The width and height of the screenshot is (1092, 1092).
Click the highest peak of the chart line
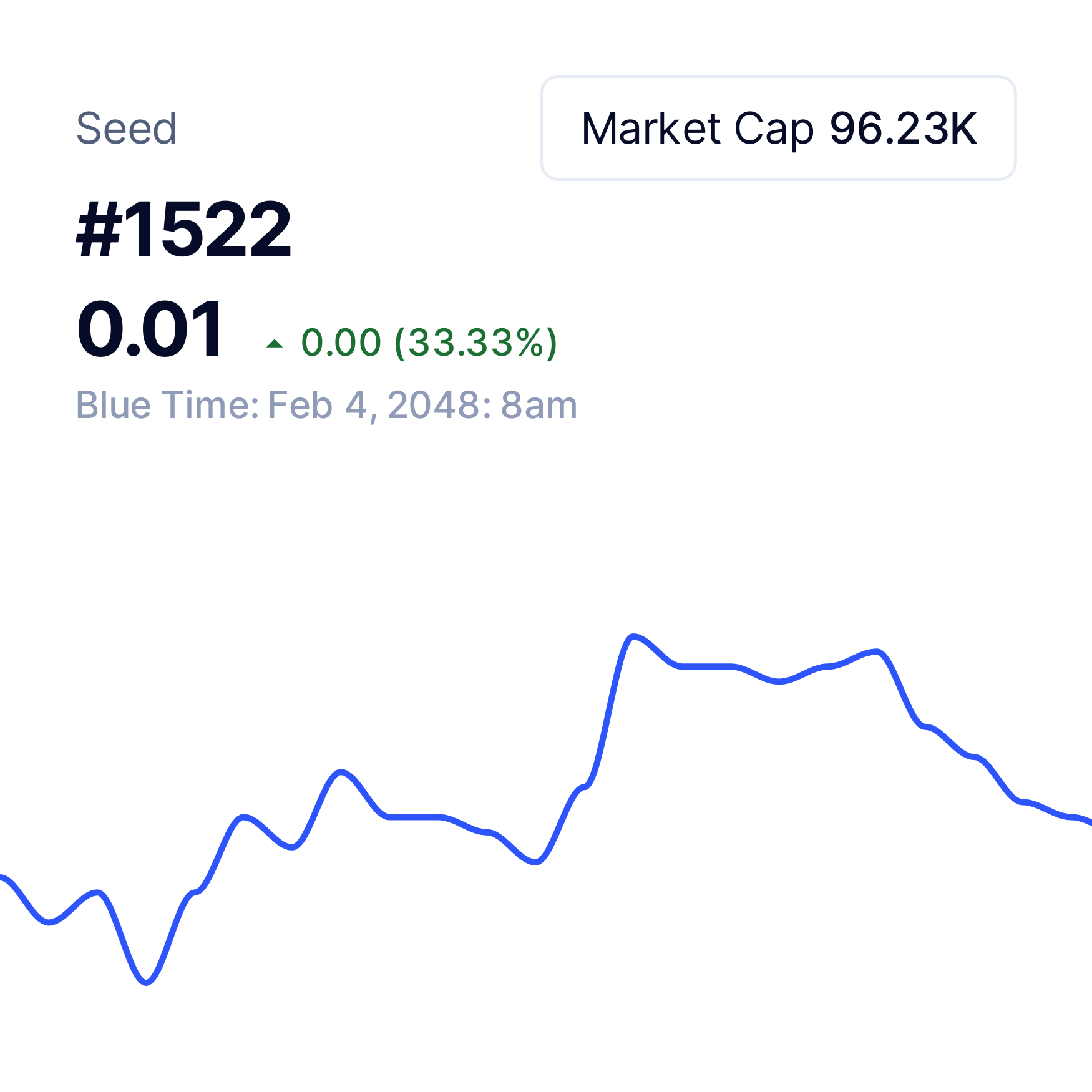tap(633, 636)
